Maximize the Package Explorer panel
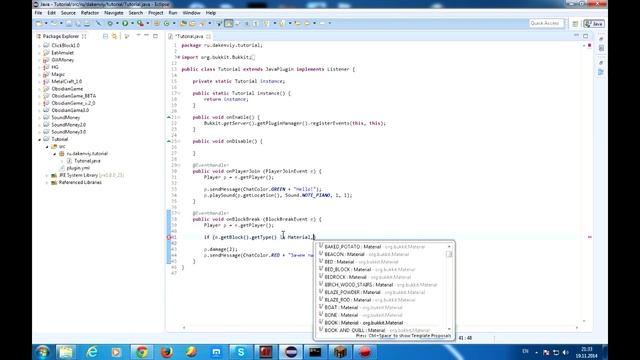The image size is (640, 360). tap(156, 36)
